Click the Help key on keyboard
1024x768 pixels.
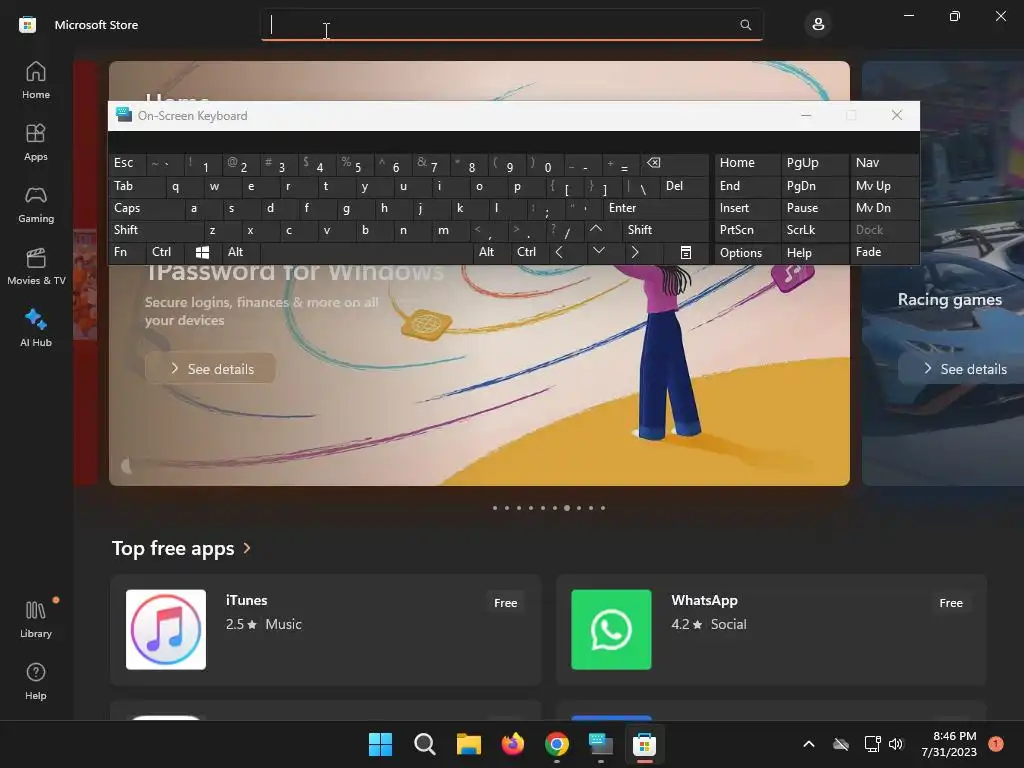coord(814,253)
